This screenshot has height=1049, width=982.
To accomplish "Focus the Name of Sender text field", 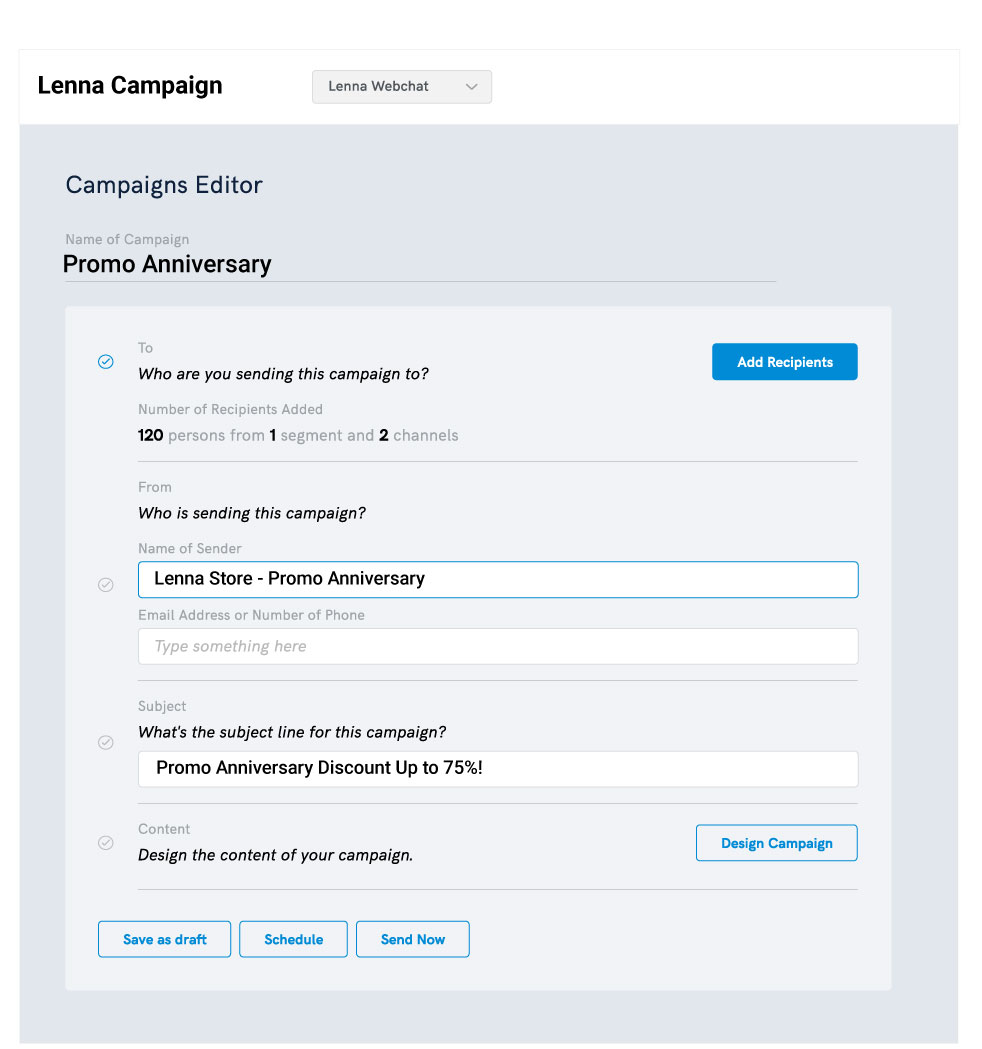I will 497,580.
